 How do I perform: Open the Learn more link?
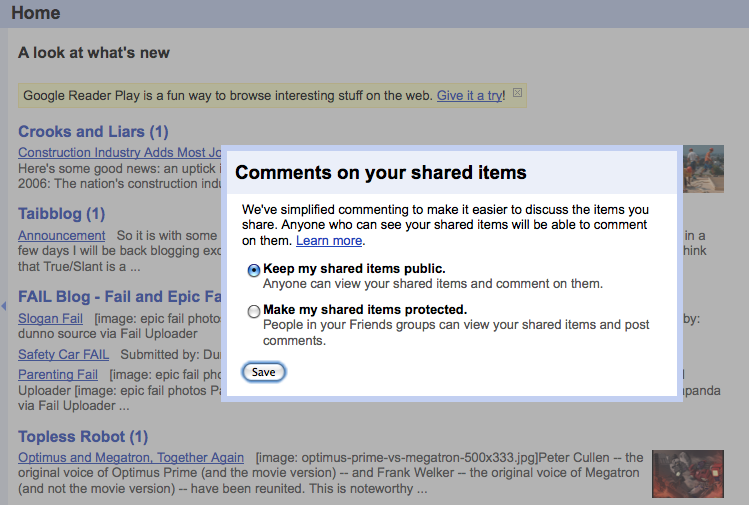(x=329, y=241)
